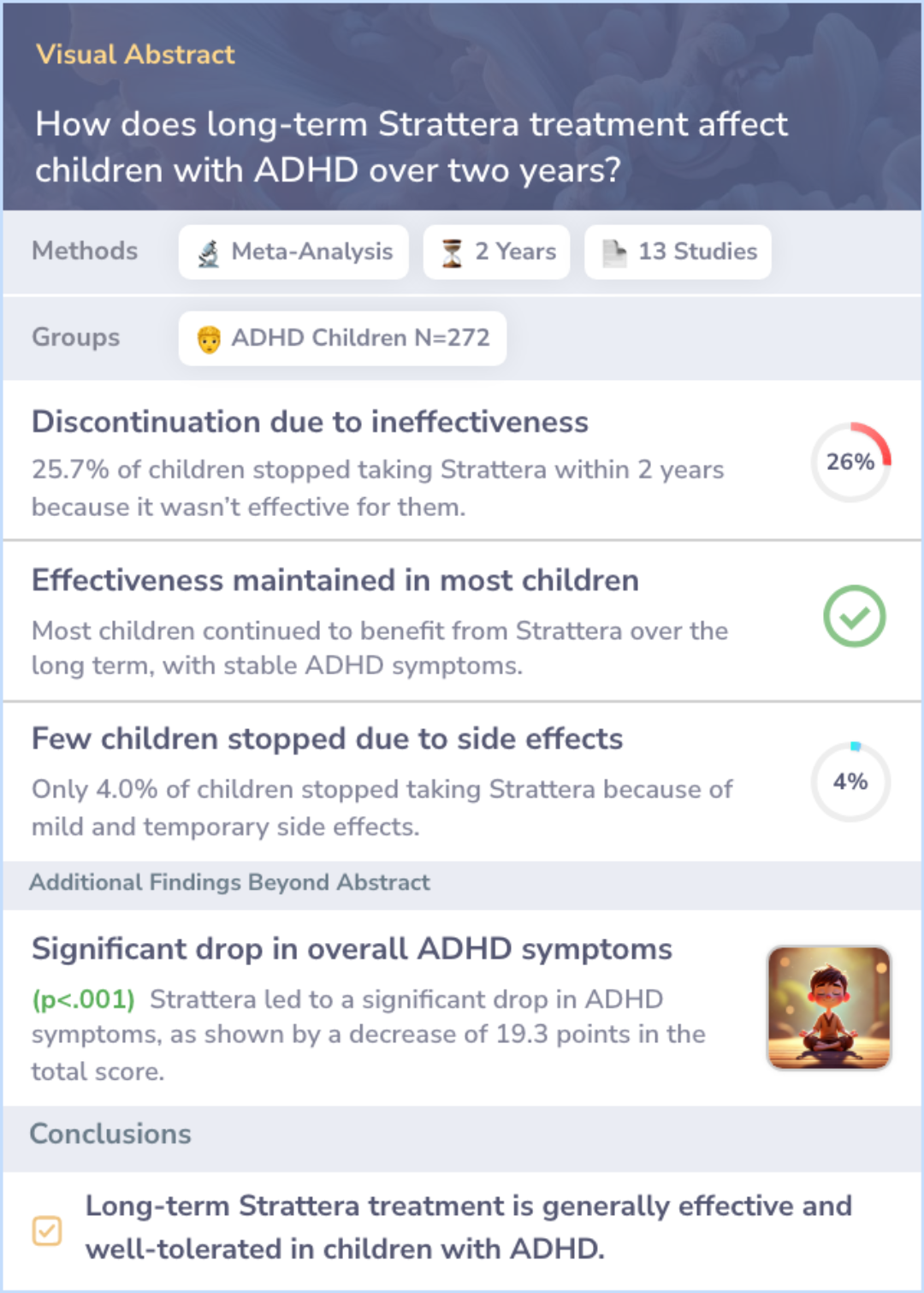Open the Discontinuation due to ineffectiveness heading
The width and height of the screenshot is (924, 1293).
(311, 422)
